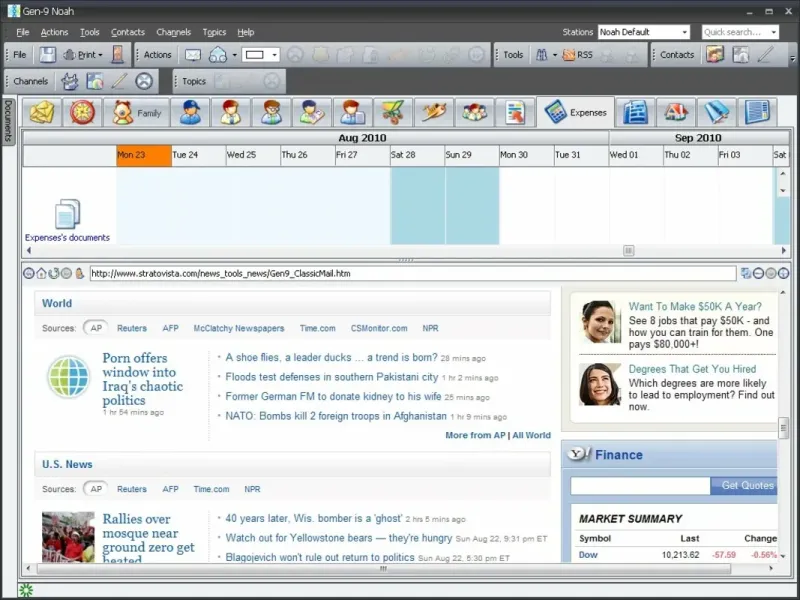
Task: Click the Get Quotes button
Action: point(743,486)
